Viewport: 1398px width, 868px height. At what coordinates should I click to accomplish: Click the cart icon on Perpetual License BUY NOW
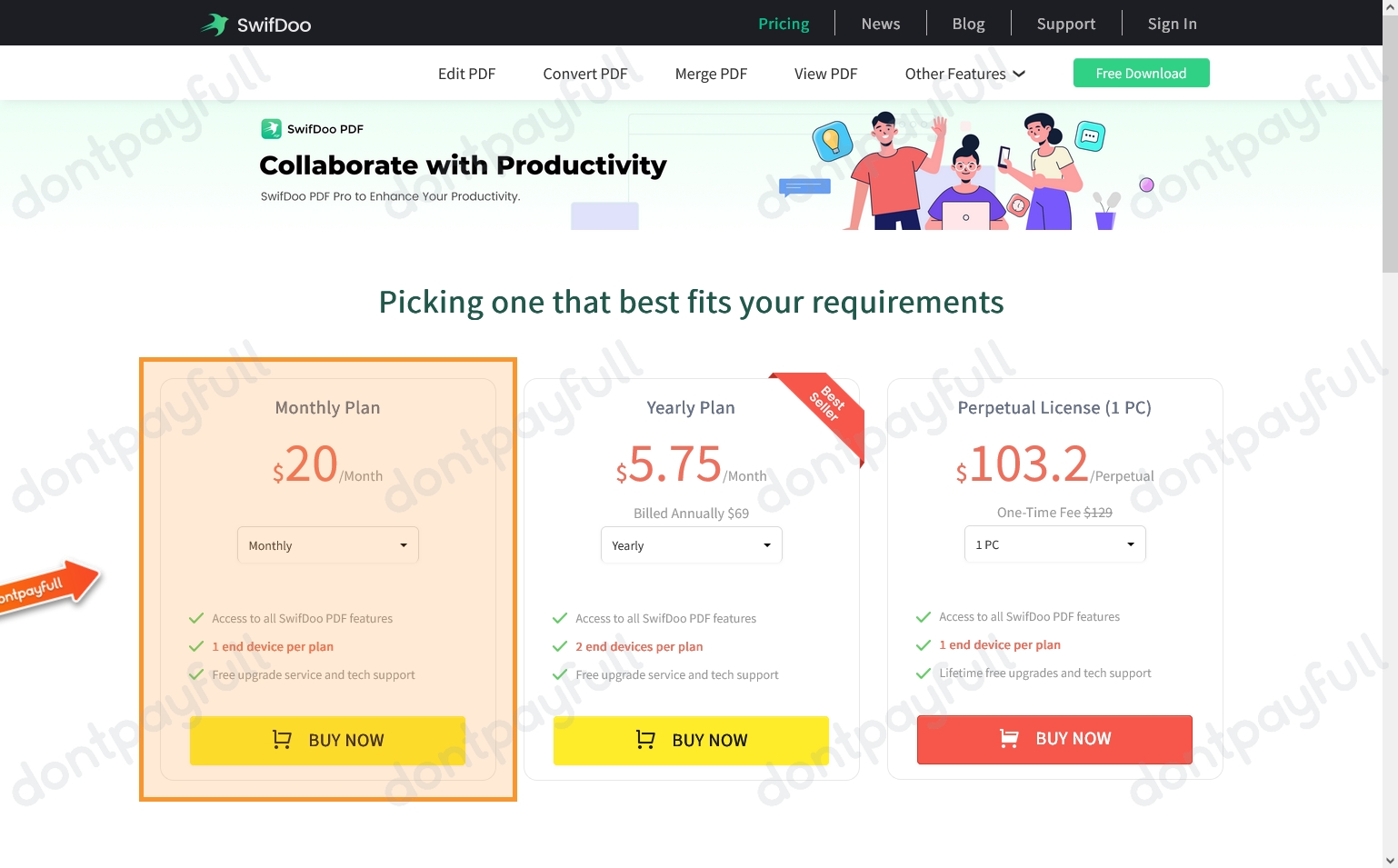1009,739
